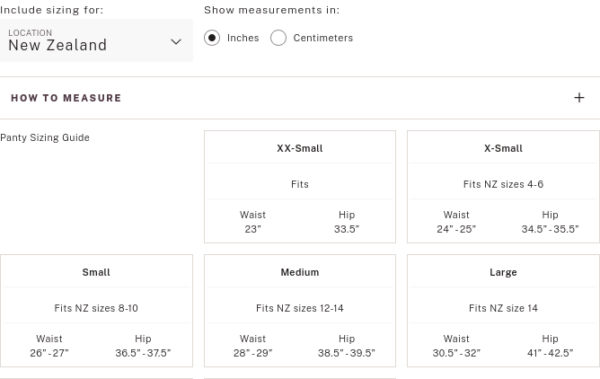Click 'Fits NZ sizes 8-10' text
Viewport: 600px width, 379px height.
click(96, 308)
